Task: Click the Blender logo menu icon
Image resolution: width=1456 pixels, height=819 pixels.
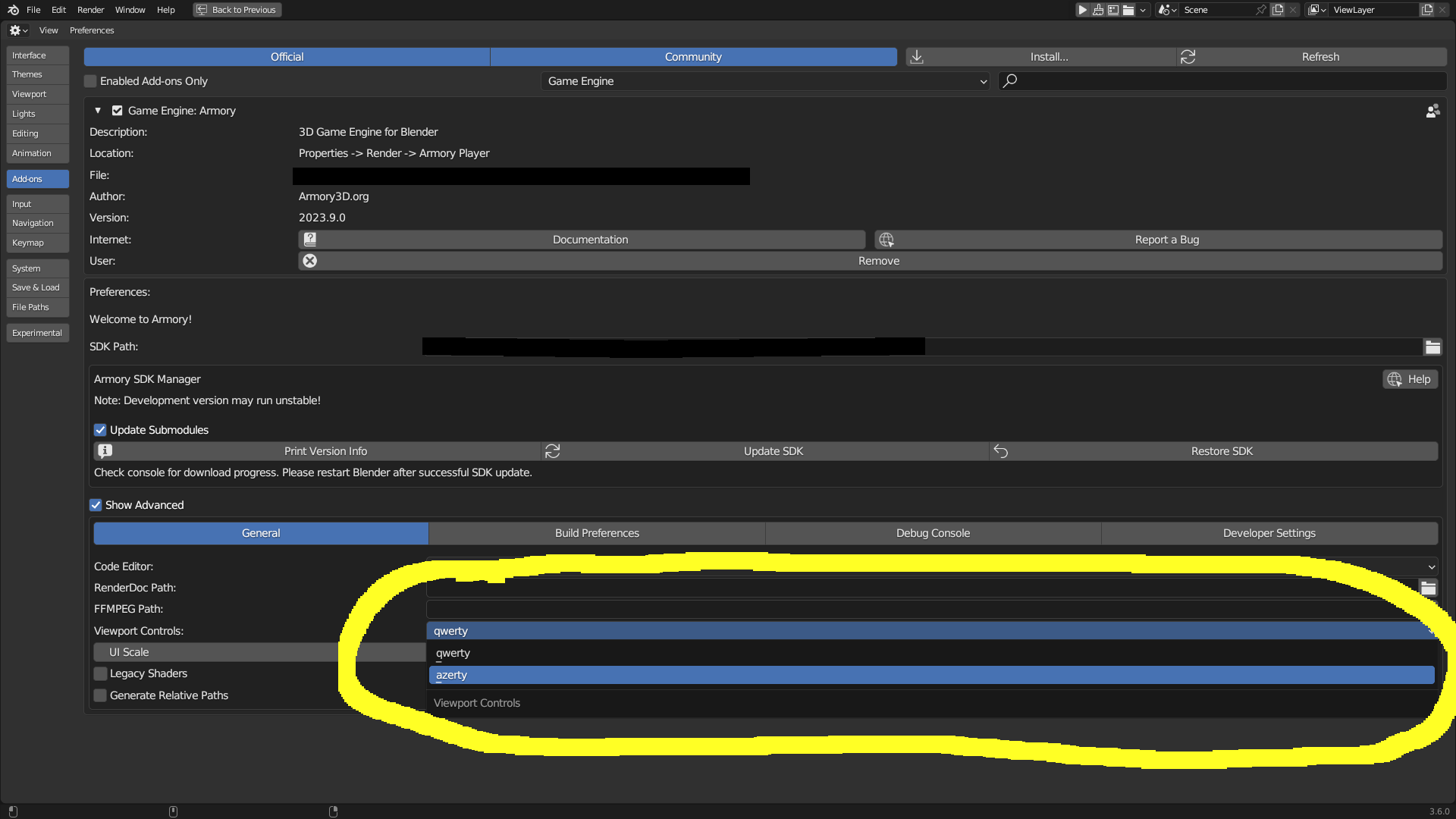Action: tap(13, 10)
